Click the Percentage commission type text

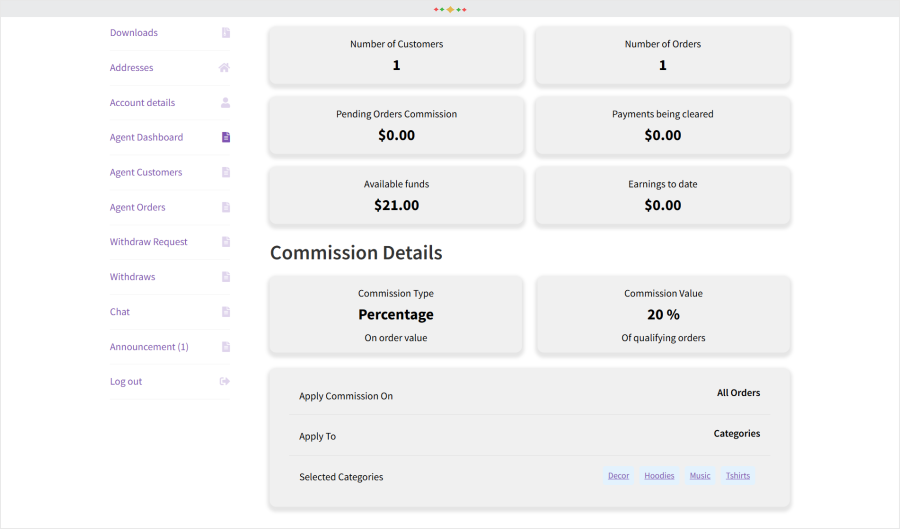click(x=396, y=314)
